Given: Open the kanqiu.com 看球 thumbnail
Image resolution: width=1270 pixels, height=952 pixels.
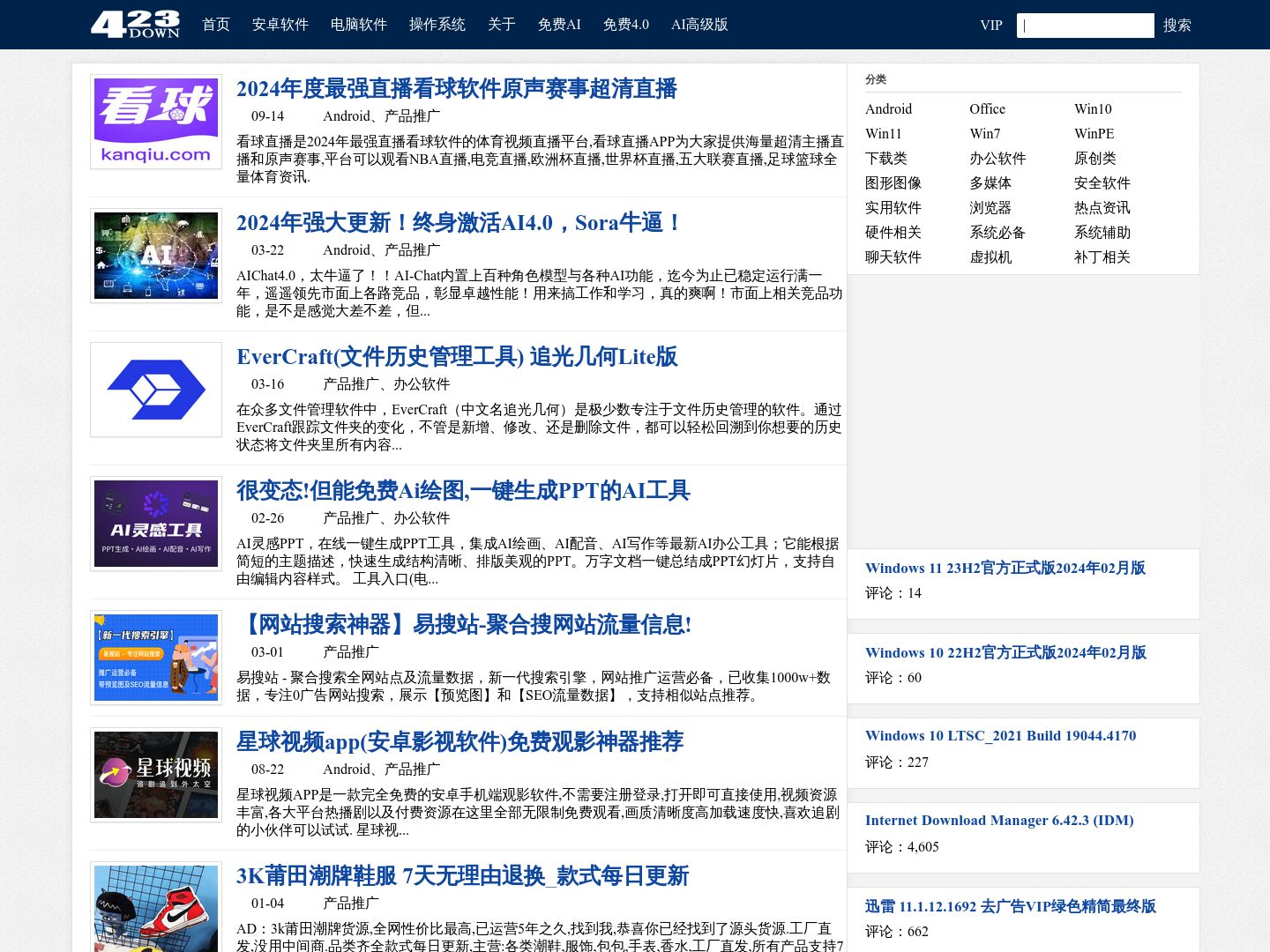Looking at the screenshot, I should [x=156, y=122].
